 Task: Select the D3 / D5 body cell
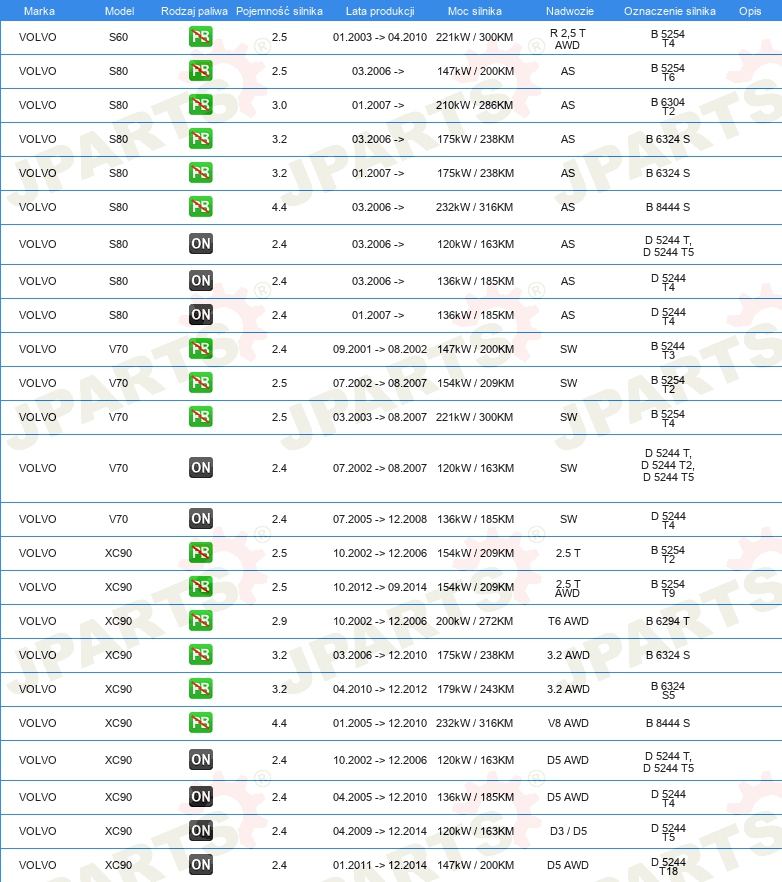tap(568, 831)
